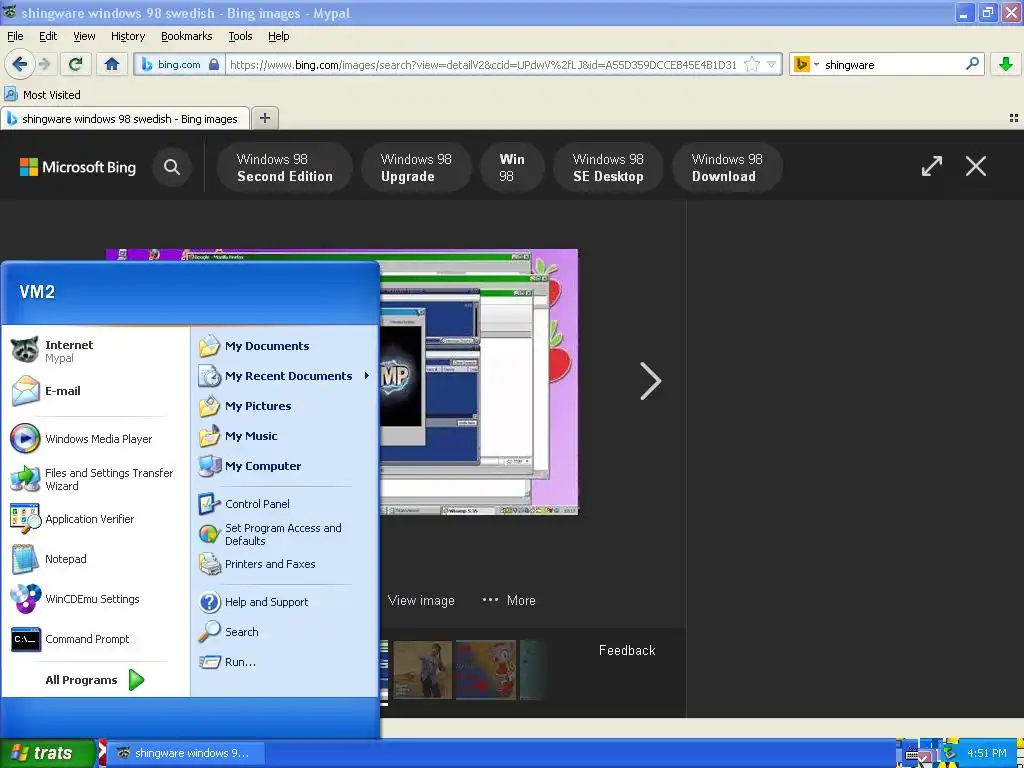Open the Tools menu

click(x=240, y=36)
